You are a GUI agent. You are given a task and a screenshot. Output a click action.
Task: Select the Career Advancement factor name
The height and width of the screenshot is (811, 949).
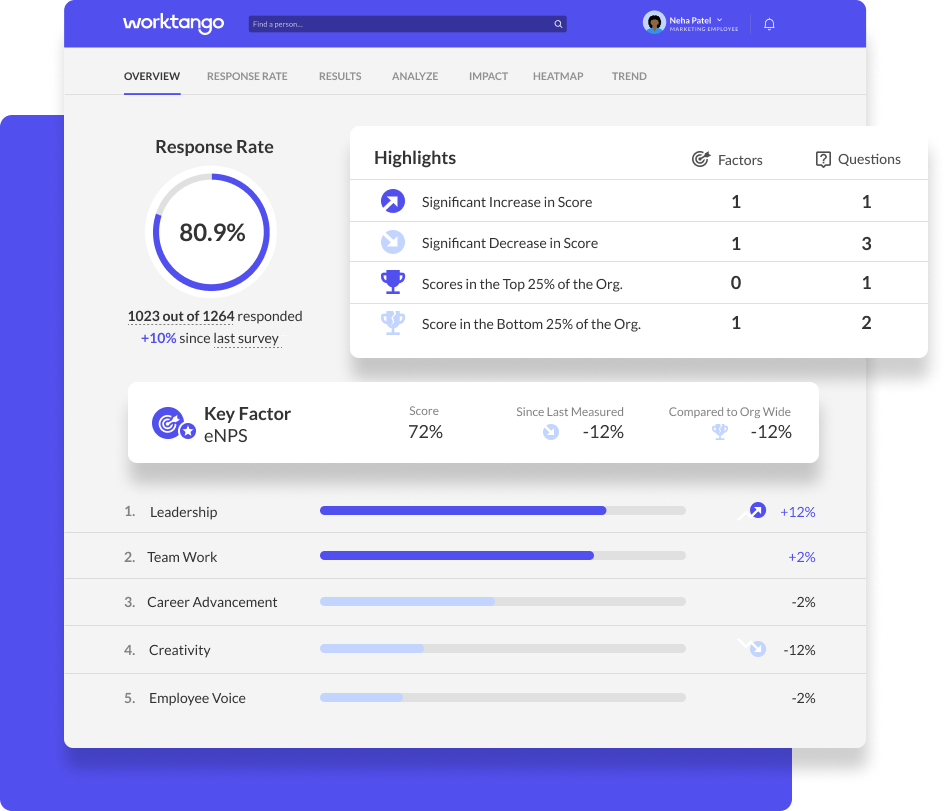(212, 602)
